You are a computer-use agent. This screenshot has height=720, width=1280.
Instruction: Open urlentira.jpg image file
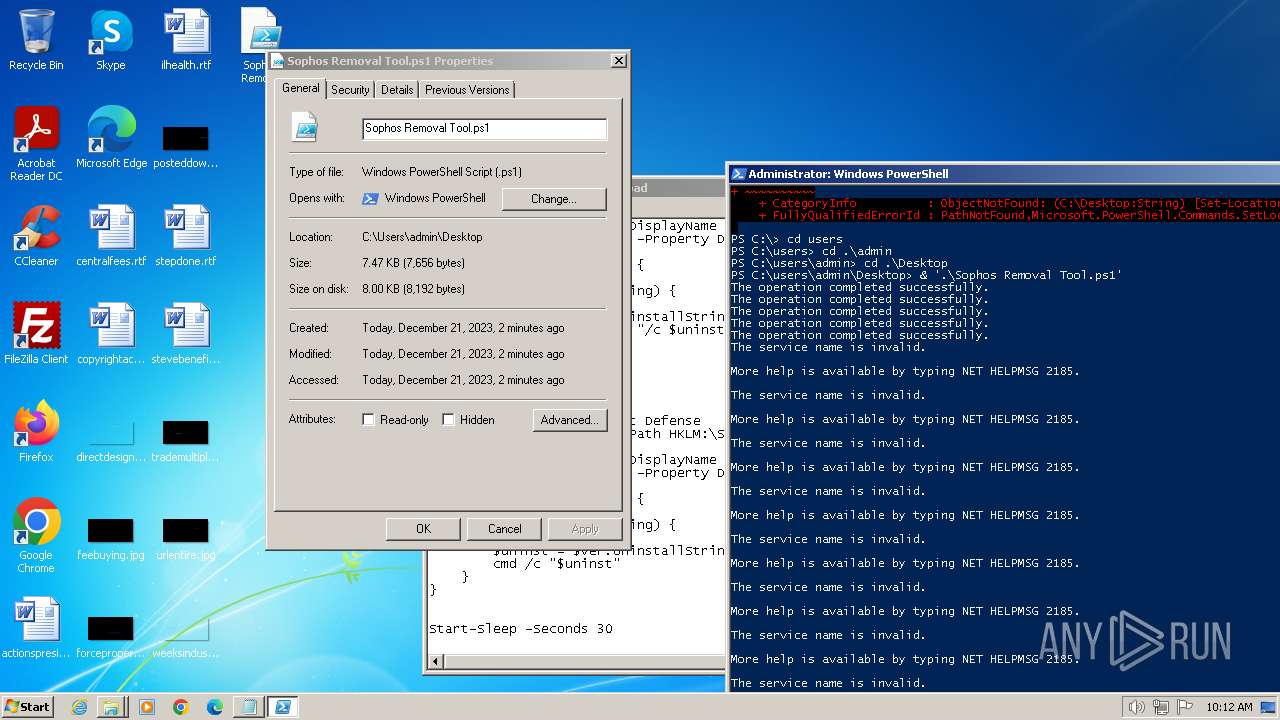(x=186, y=538)
